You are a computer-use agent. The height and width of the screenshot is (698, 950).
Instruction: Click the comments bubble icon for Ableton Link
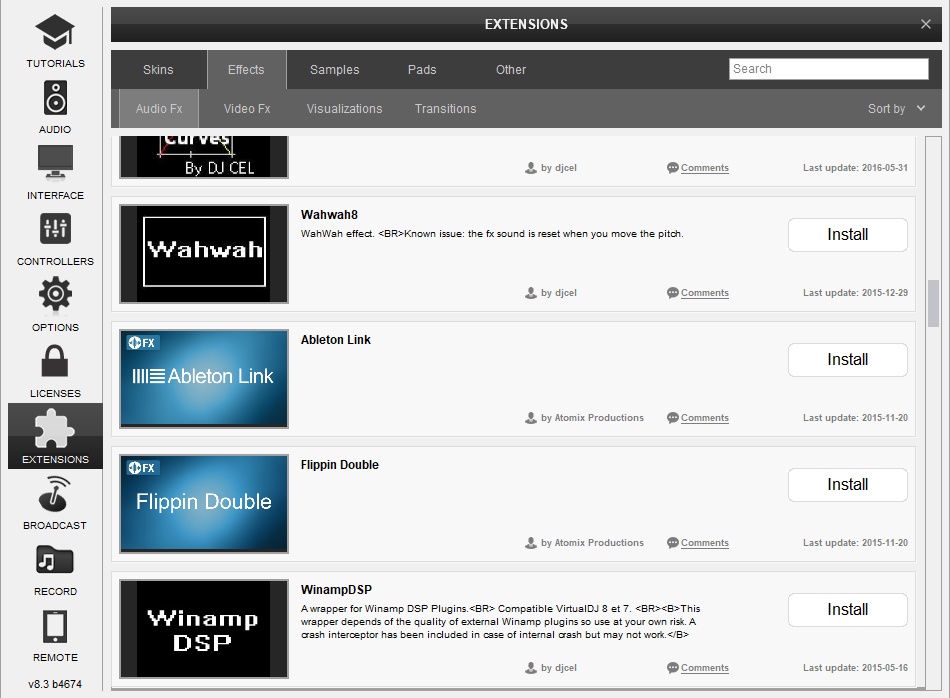[x=673, y=417]
